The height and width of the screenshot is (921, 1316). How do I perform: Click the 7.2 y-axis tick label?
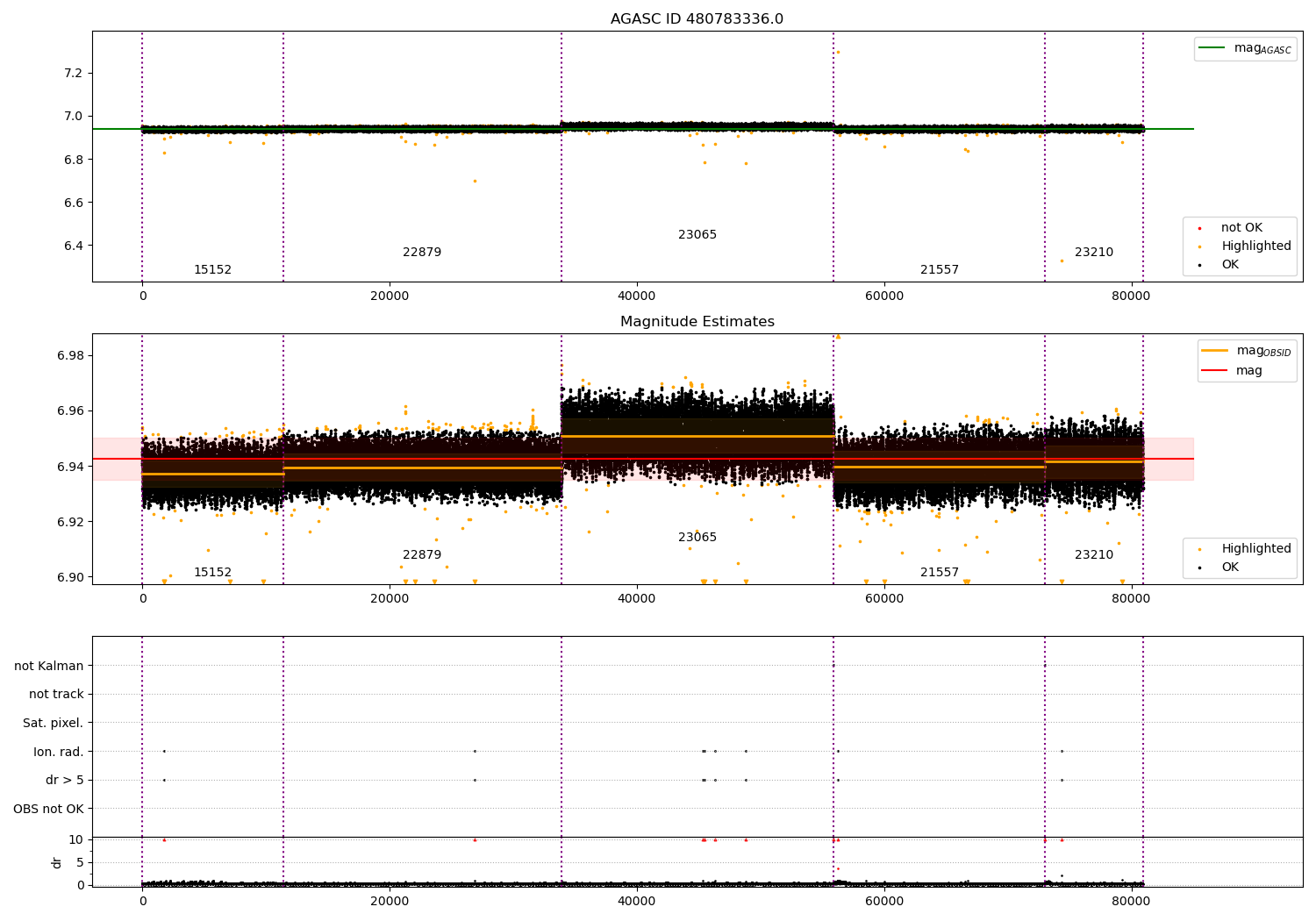pyautogui.click(x=73, y=73)
